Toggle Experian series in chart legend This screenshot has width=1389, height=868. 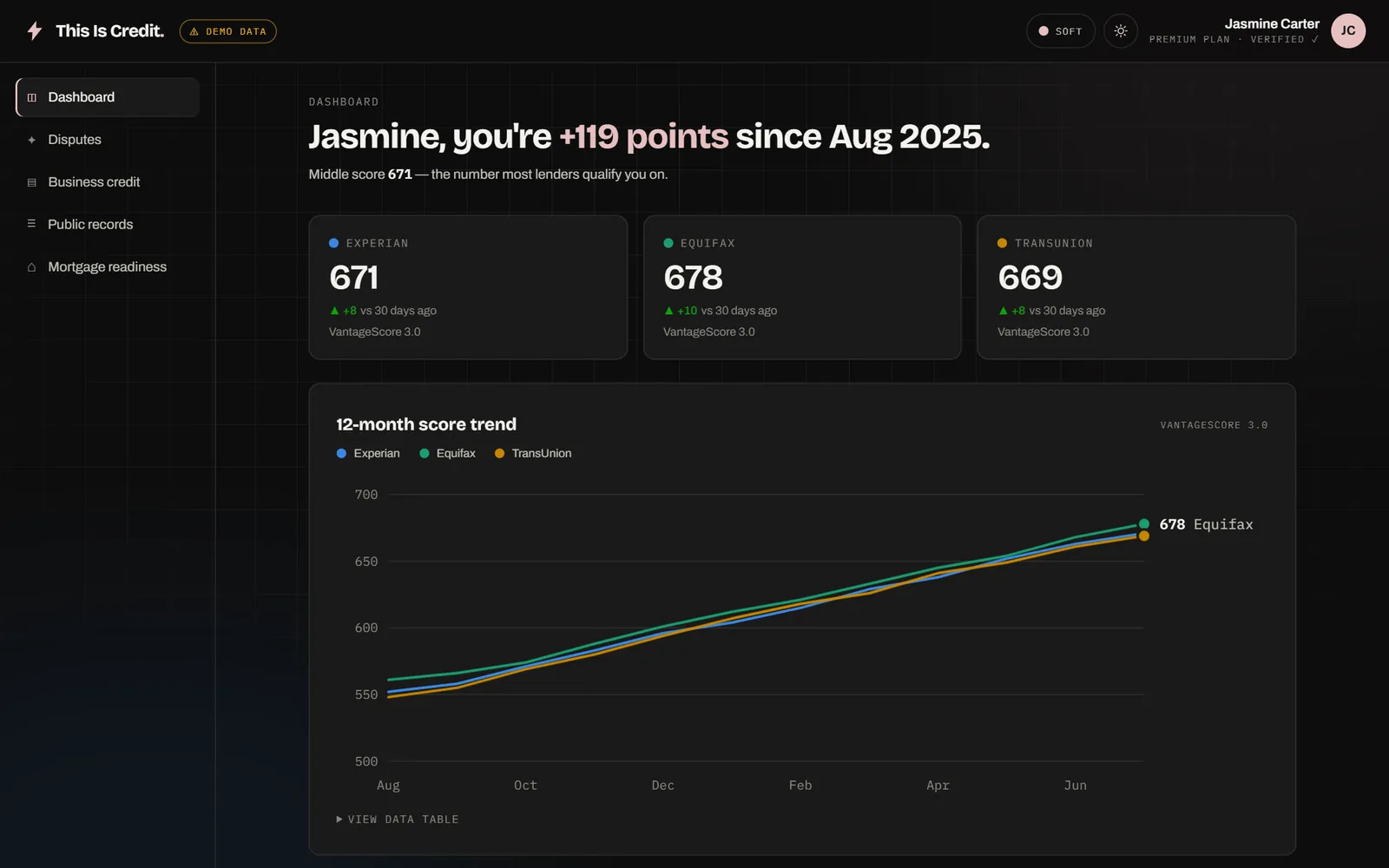[x=368, y=453]
